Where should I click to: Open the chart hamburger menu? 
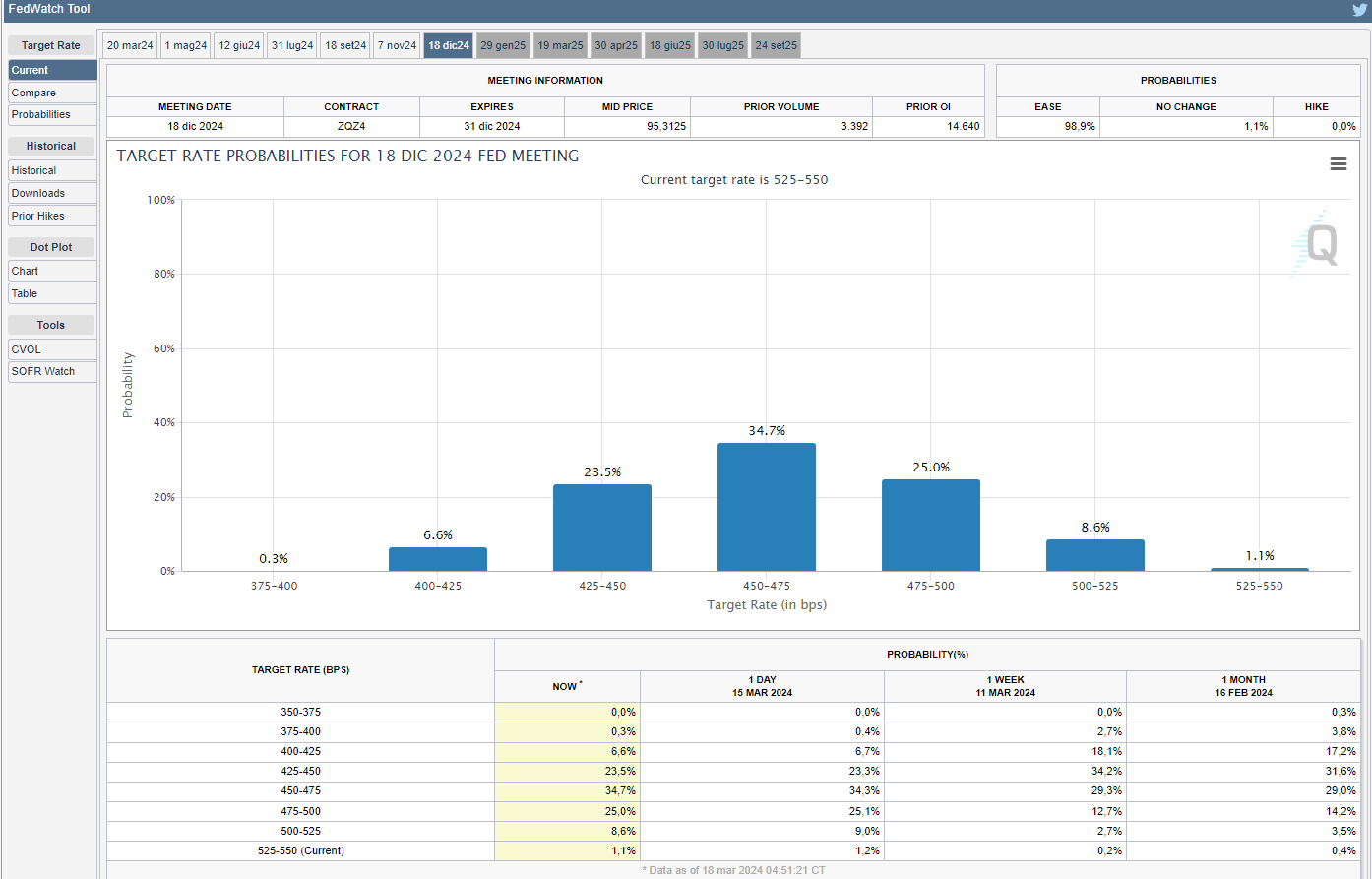(x=1338, y=164)
